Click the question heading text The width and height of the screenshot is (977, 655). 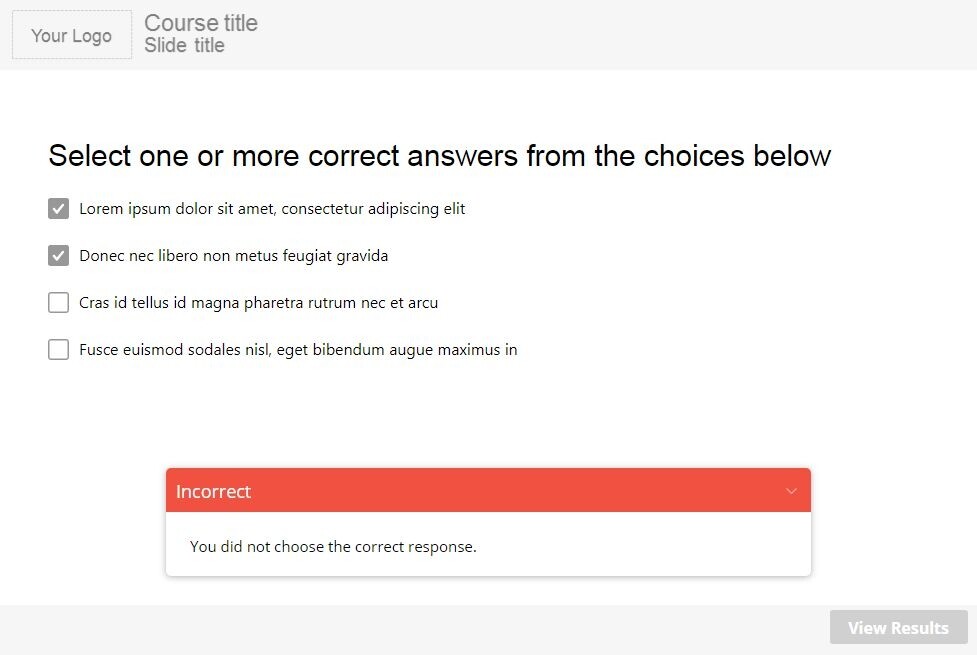point(439,156)
